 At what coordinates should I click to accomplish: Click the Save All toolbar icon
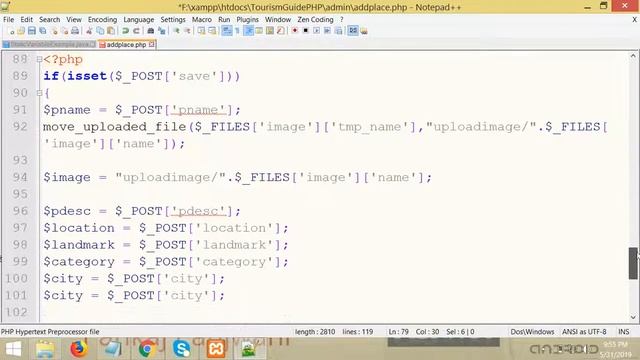42,31
